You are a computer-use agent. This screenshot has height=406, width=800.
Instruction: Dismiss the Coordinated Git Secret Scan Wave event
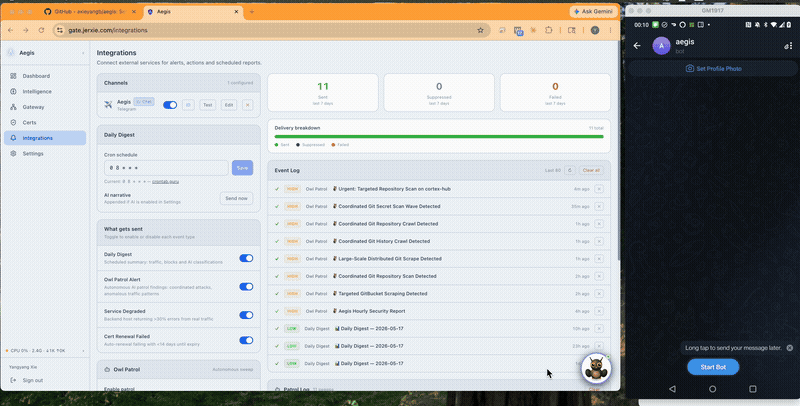click(599, 207)
